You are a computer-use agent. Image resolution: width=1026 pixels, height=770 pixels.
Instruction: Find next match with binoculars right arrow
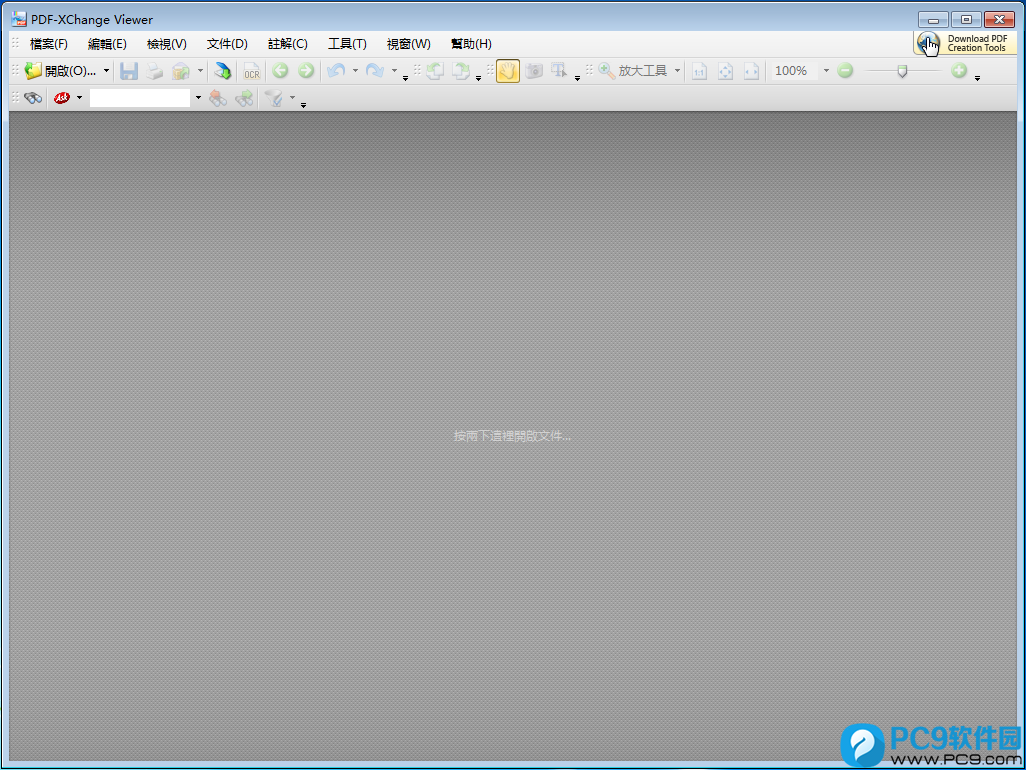tap(244, 98)
